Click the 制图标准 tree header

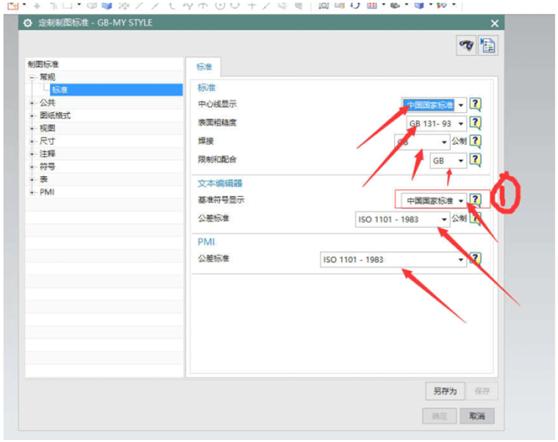coord(43,64)
